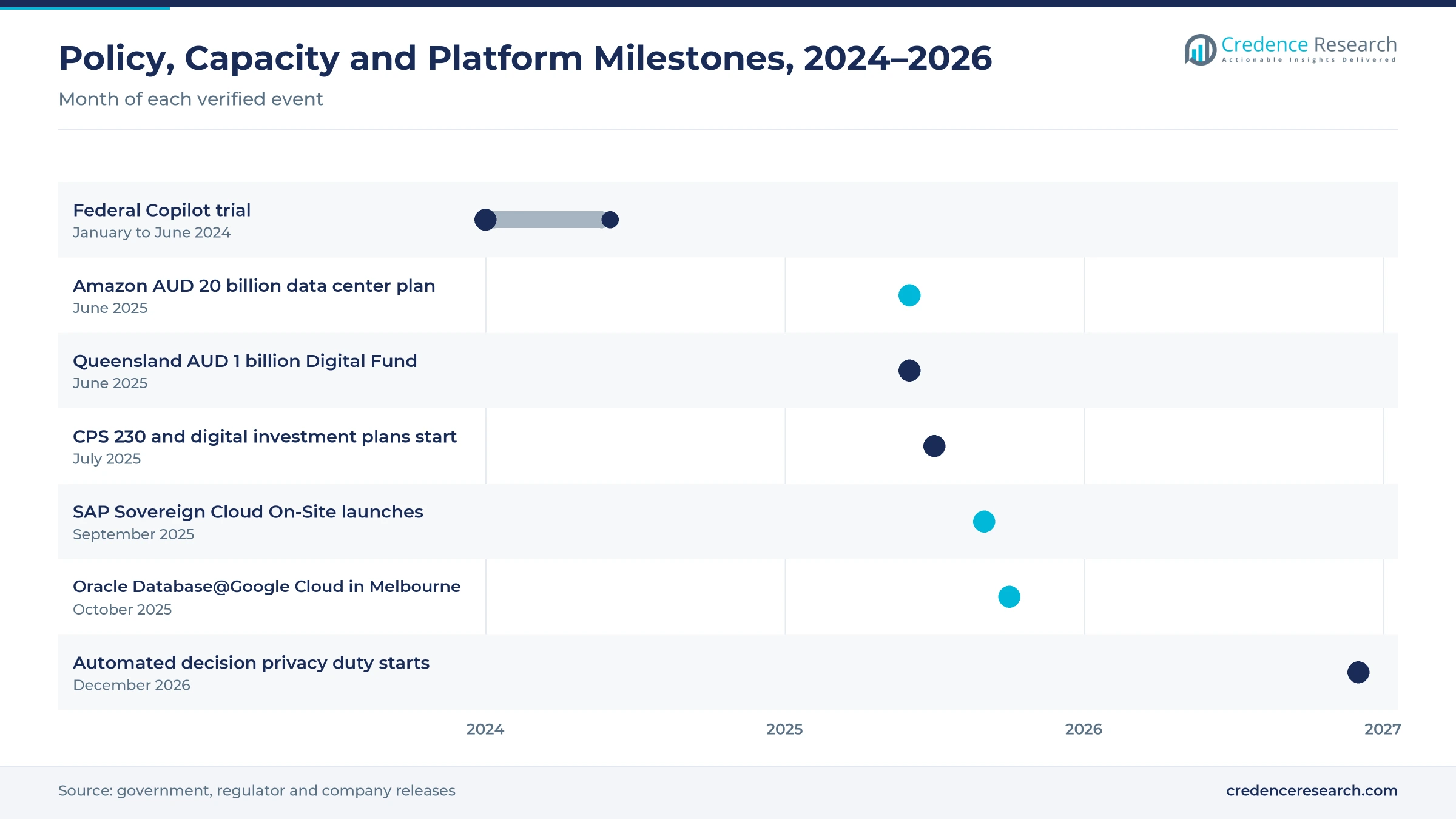Click the Credence Research brand name text
The width and height of the screenshot is (1456, 819).
click(x=1309, y=44)
